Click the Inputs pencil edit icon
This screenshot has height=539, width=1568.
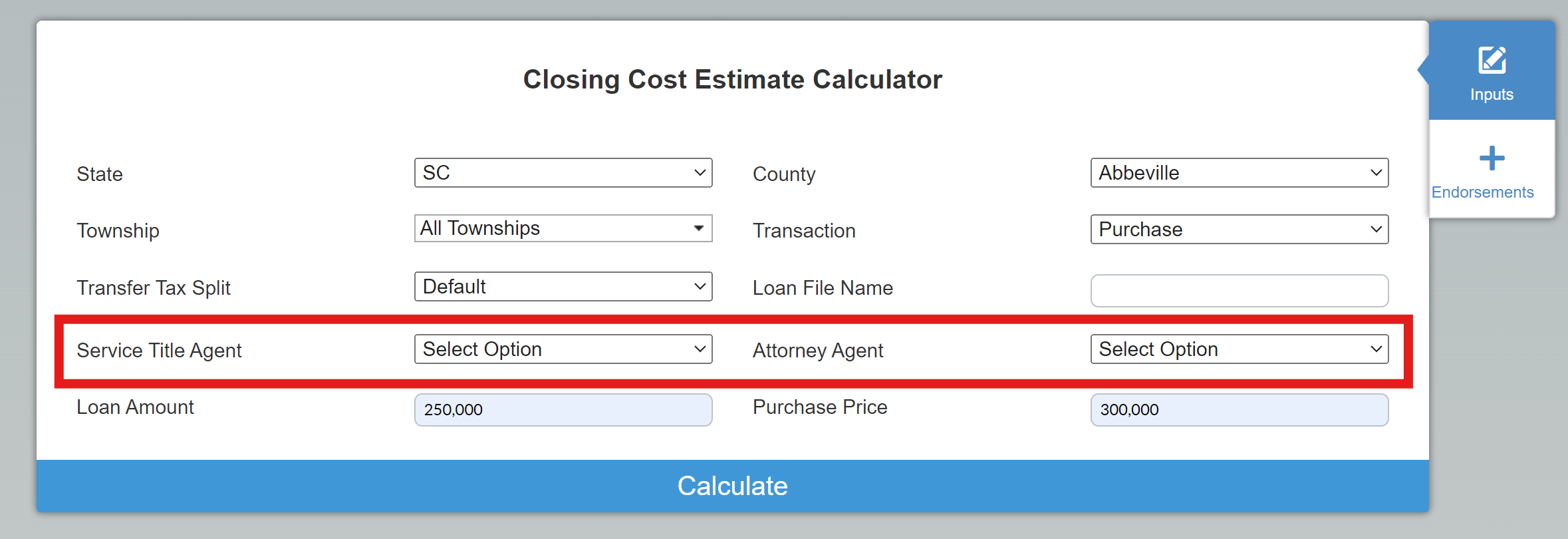pos(1492,60)
